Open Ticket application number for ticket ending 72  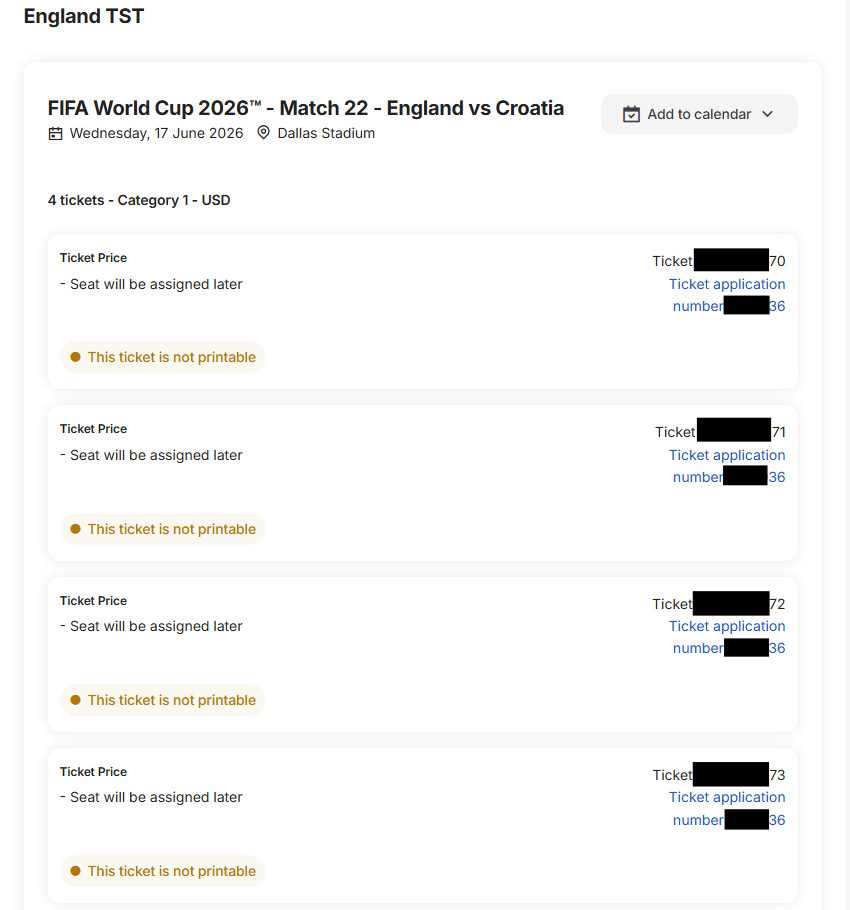[727, 637]
